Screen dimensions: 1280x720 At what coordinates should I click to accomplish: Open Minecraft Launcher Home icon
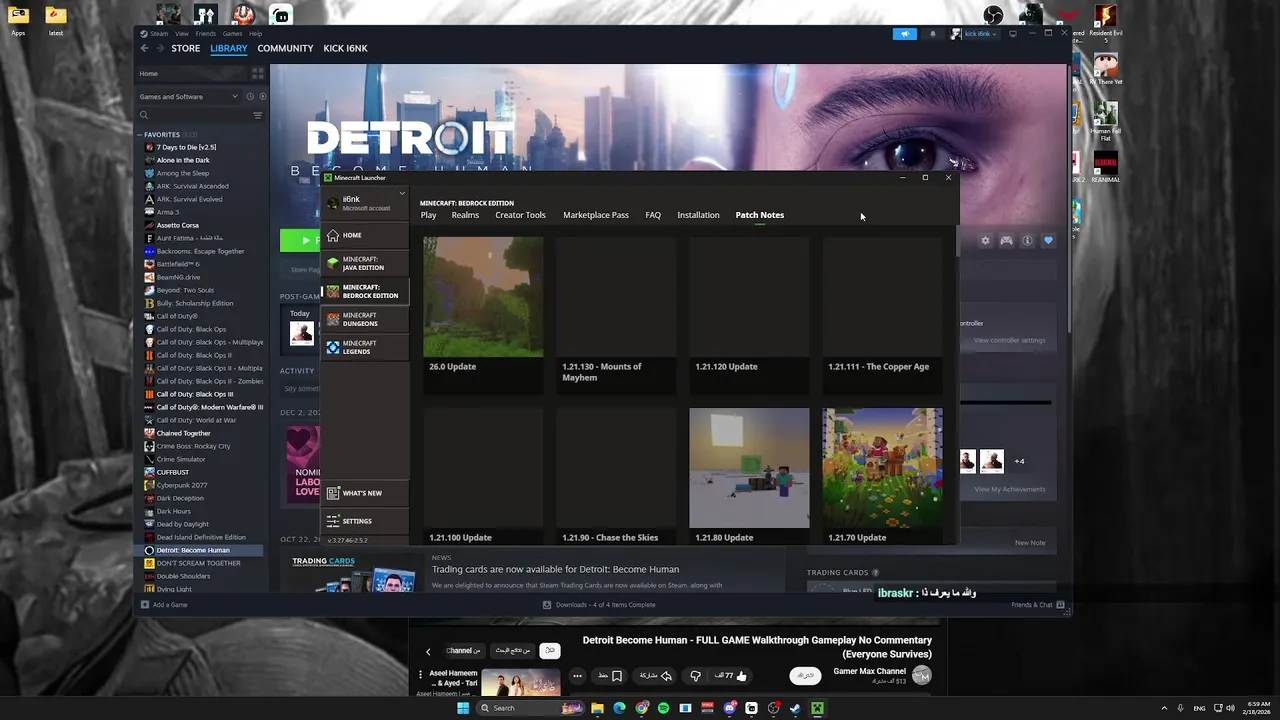click(x=333, y=235)
